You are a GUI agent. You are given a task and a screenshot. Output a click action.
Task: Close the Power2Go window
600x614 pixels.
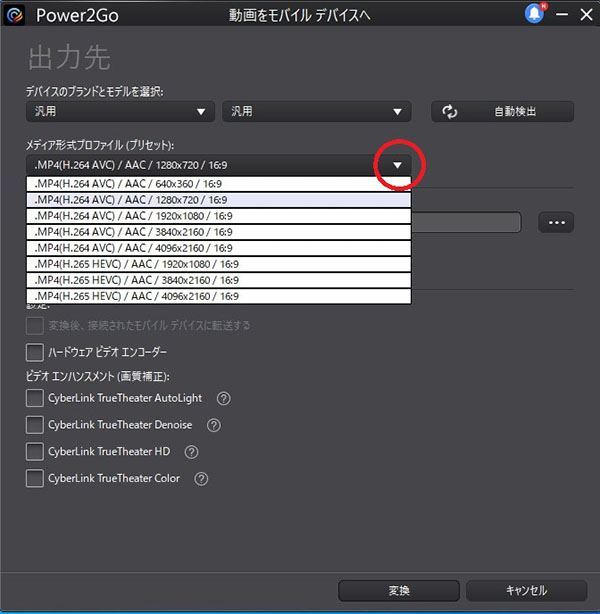pos(586,15)
